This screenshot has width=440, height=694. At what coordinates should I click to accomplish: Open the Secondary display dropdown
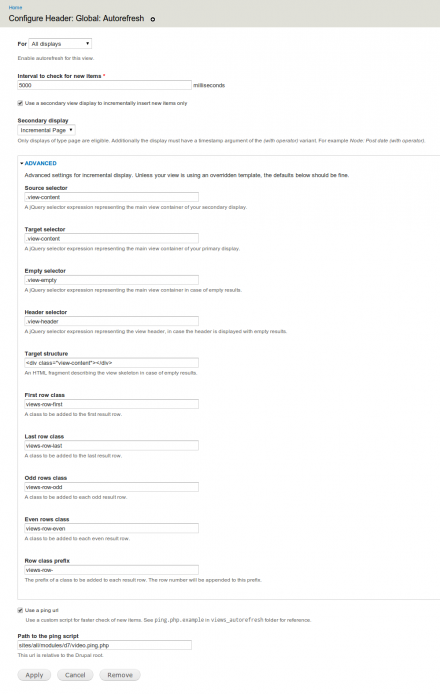pos(46,130)
